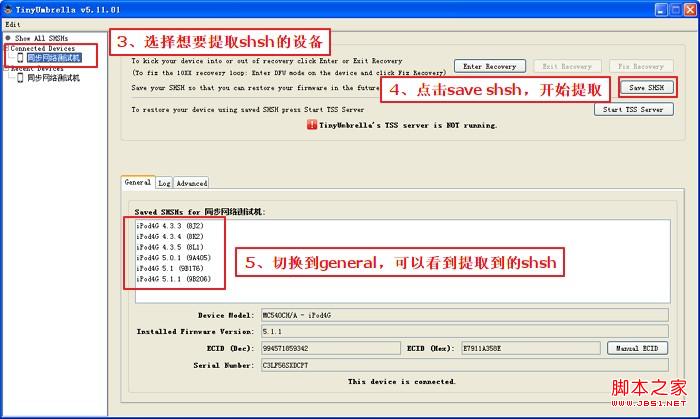Click the TinyUmbrella title bar app icon
Image resolution: width=700 pixels, height=419 pixels.
tap(8, 9)
